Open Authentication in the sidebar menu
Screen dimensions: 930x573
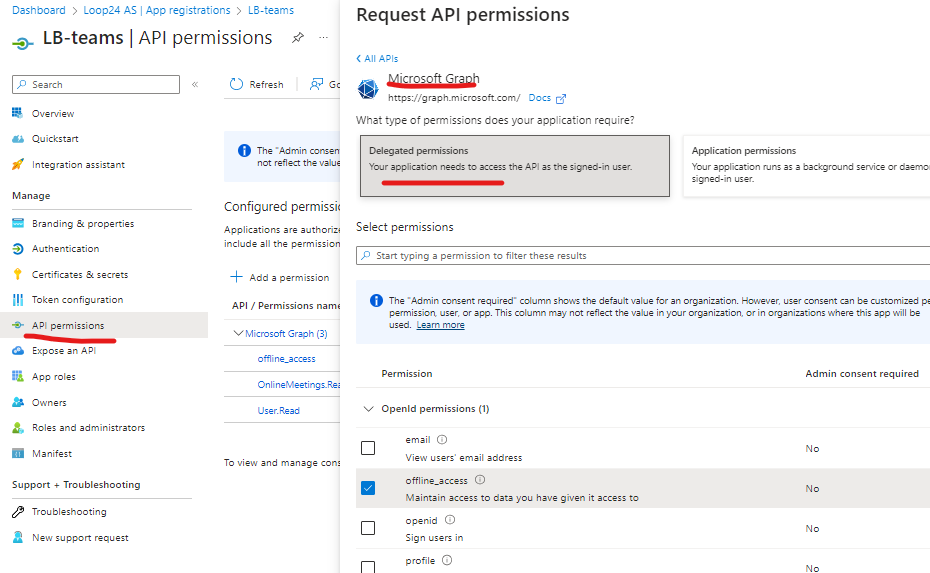click(x=65, y=249)
